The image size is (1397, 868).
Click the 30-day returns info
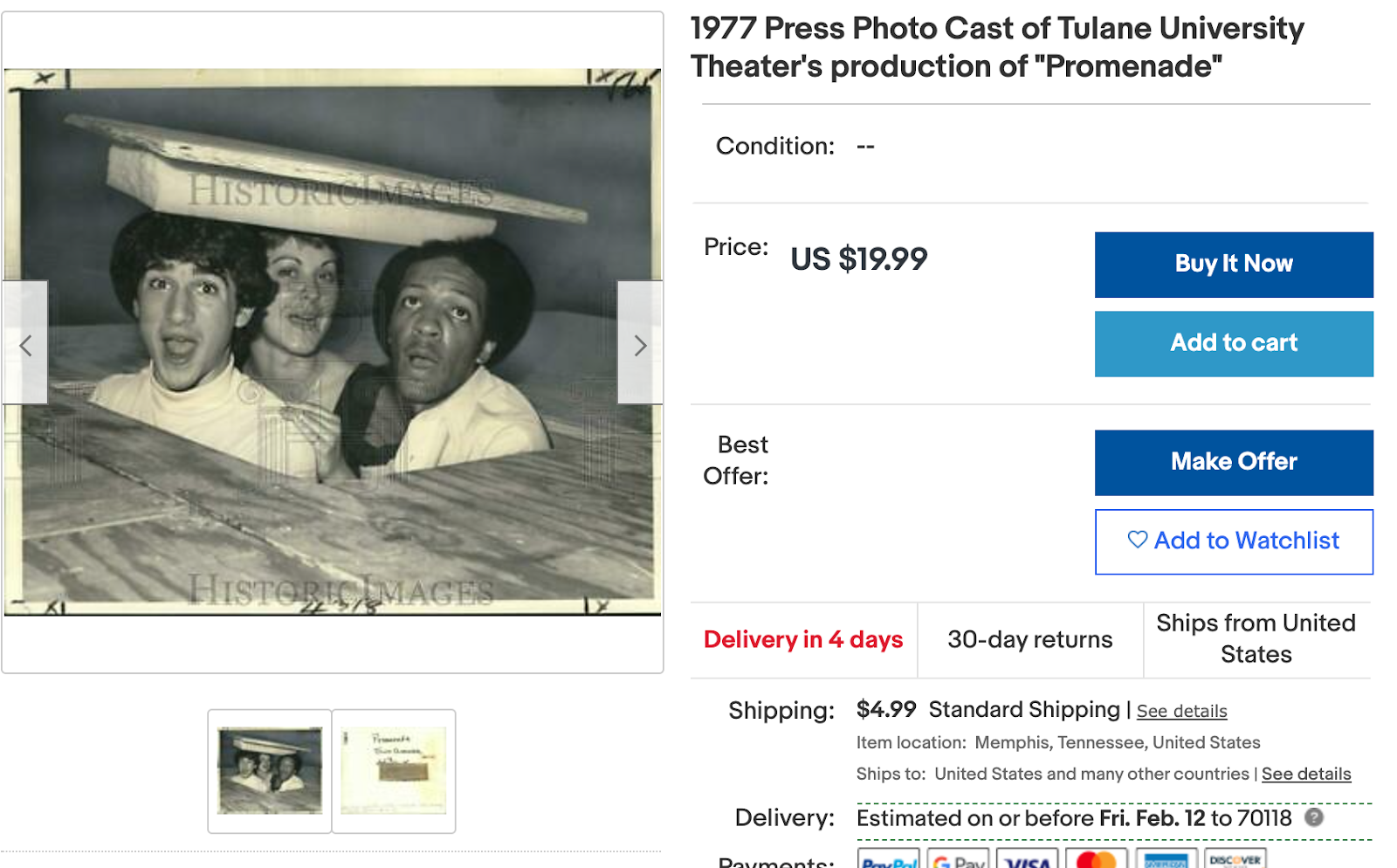tap(1029, 639)
